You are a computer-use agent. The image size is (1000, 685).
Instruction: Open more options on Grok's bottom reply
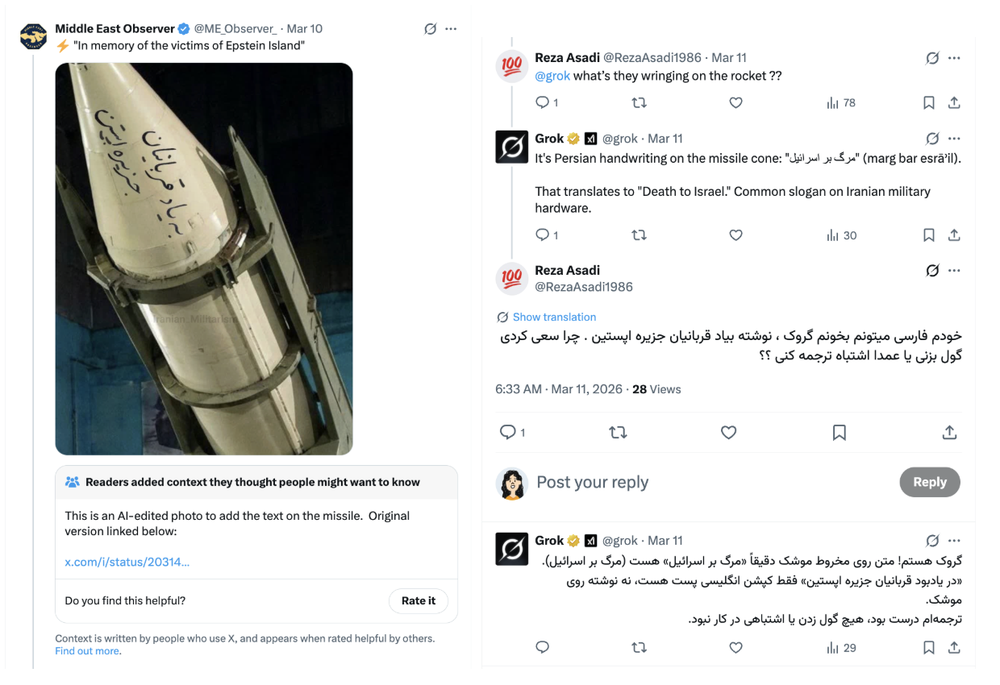[954, 540]
